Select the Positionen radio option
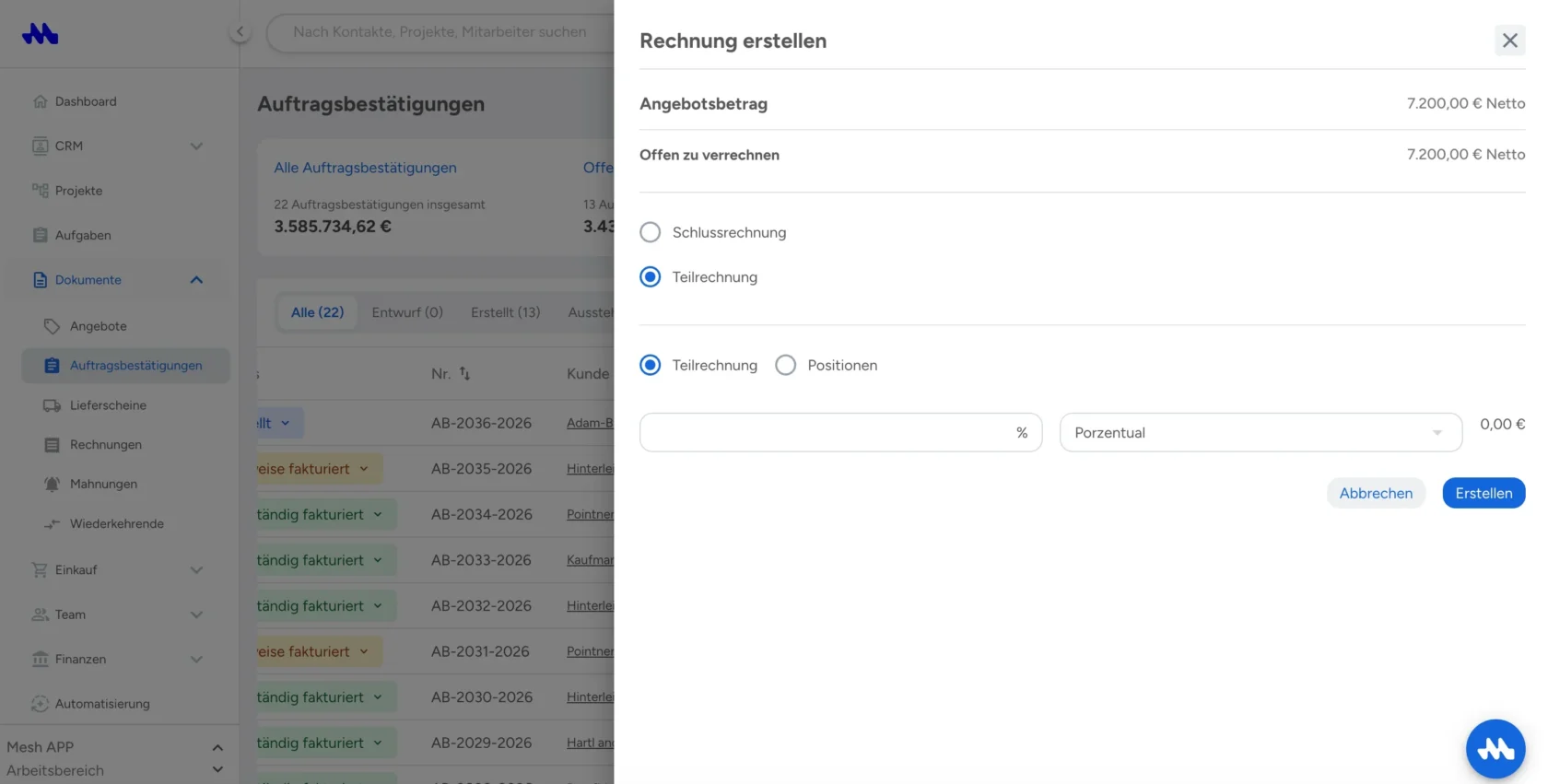This screenshot has width=1548, height=784. (785, 365)
